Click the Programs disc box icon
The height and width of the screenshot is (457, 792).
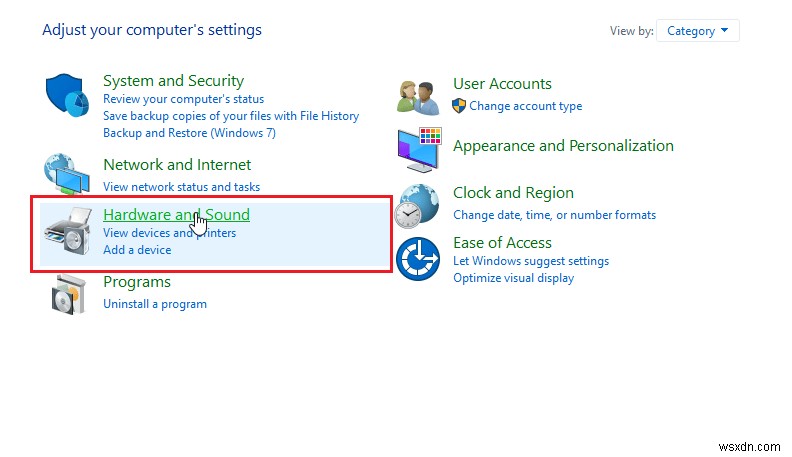[x=68, y=294]
